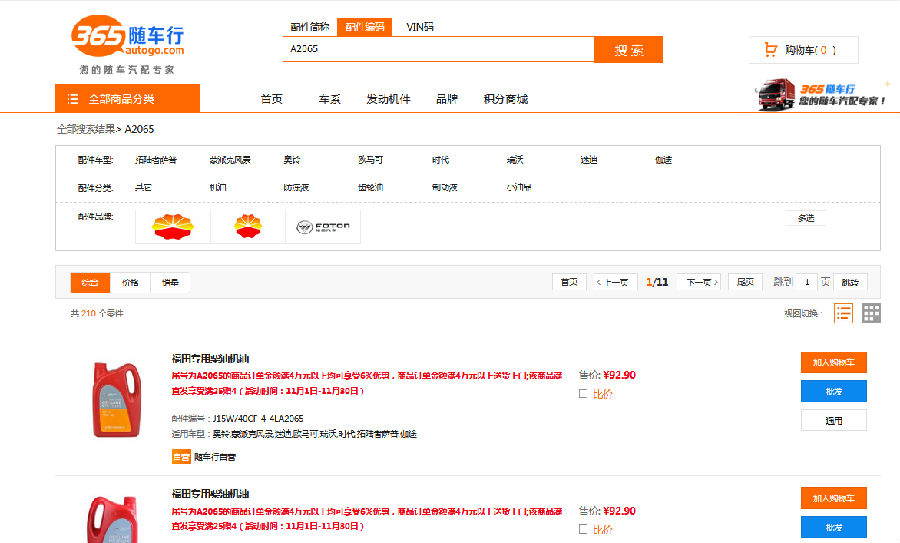Filter vehicle type by 欧马可

coord(370,160)
